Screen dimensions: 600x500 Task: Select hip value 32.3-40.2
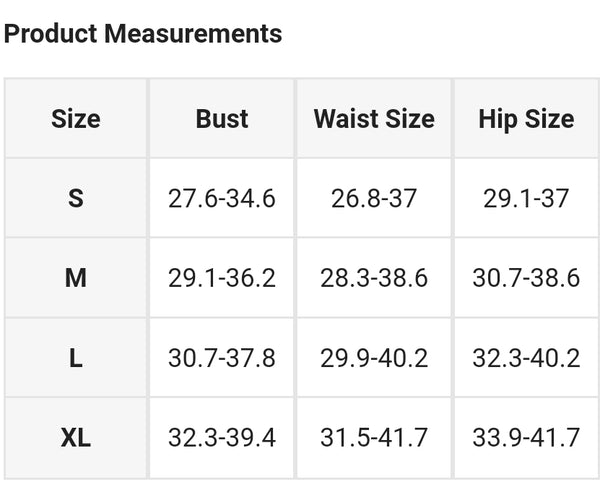coord(526,358)
